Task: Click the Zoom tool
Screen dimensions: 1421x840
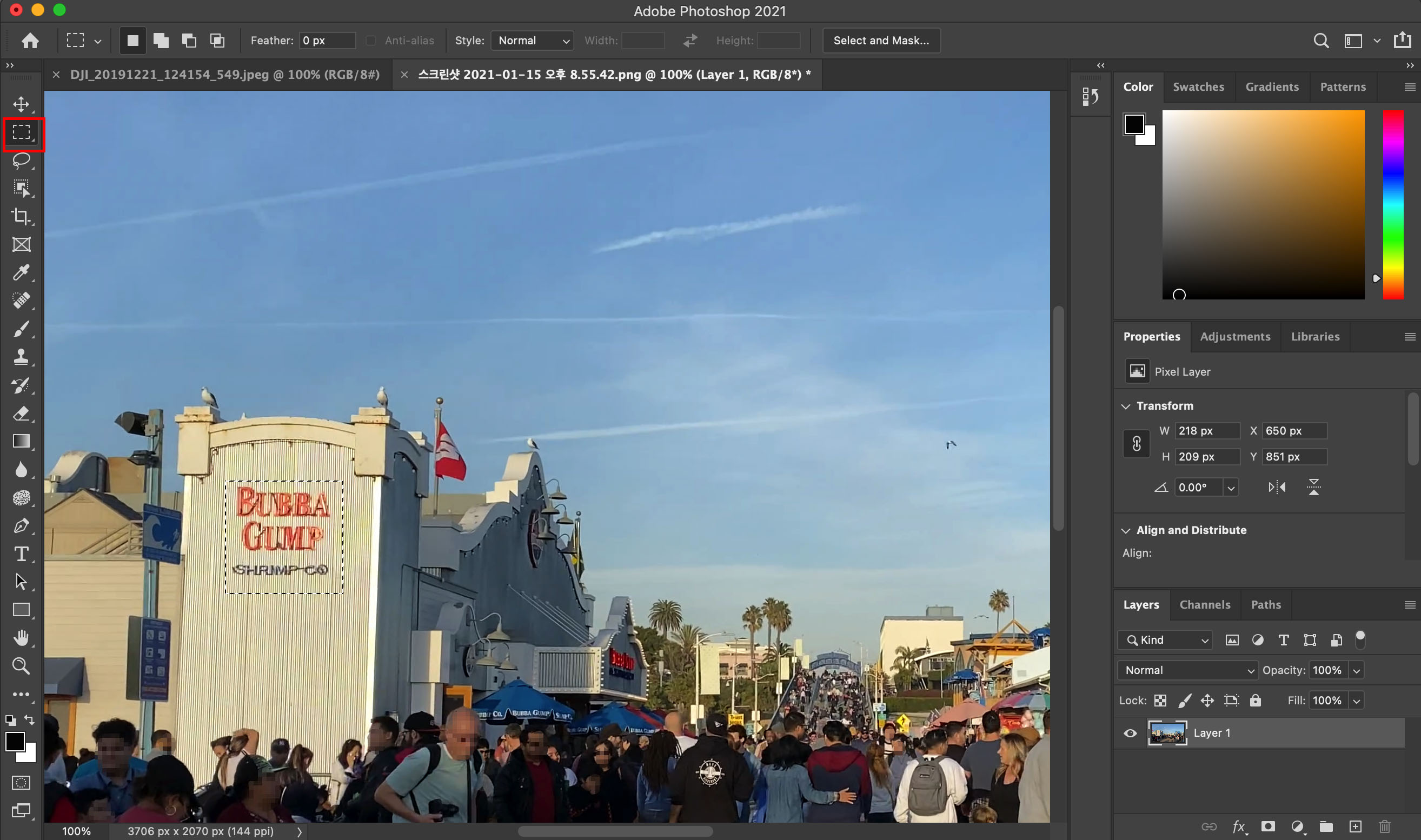Action: click(x=21, y=665)
